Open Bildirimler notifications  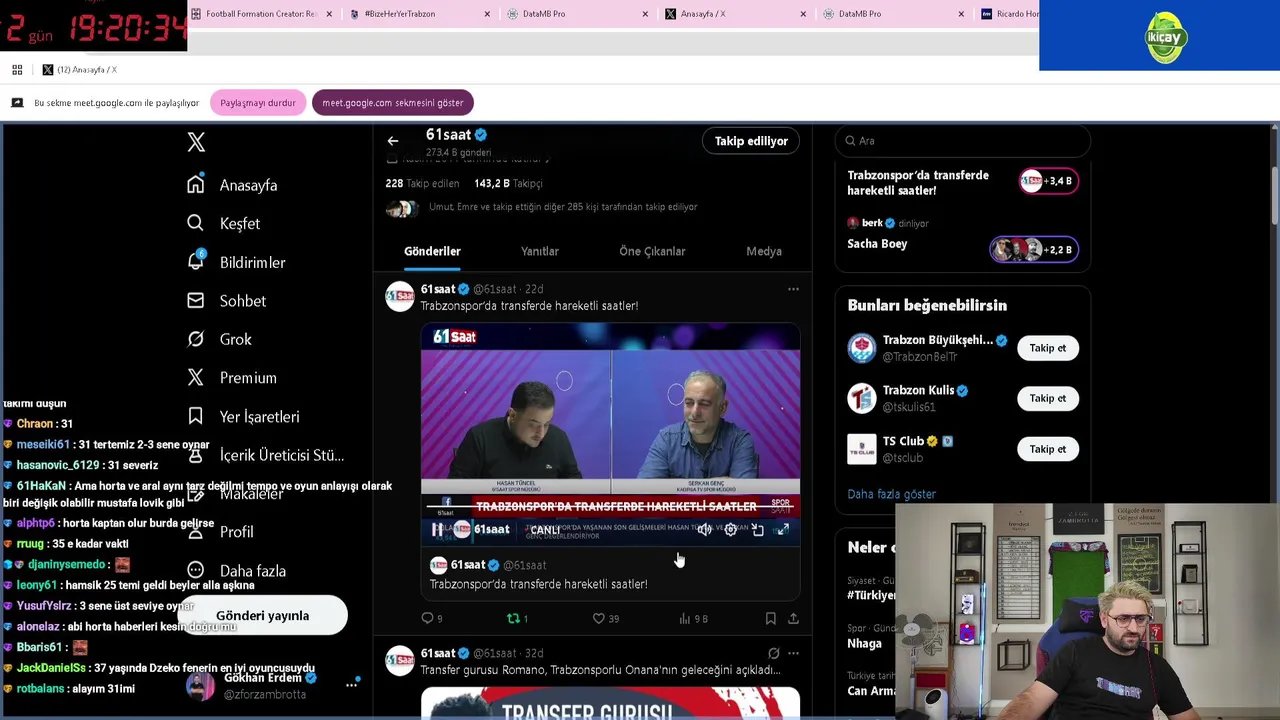236,262
